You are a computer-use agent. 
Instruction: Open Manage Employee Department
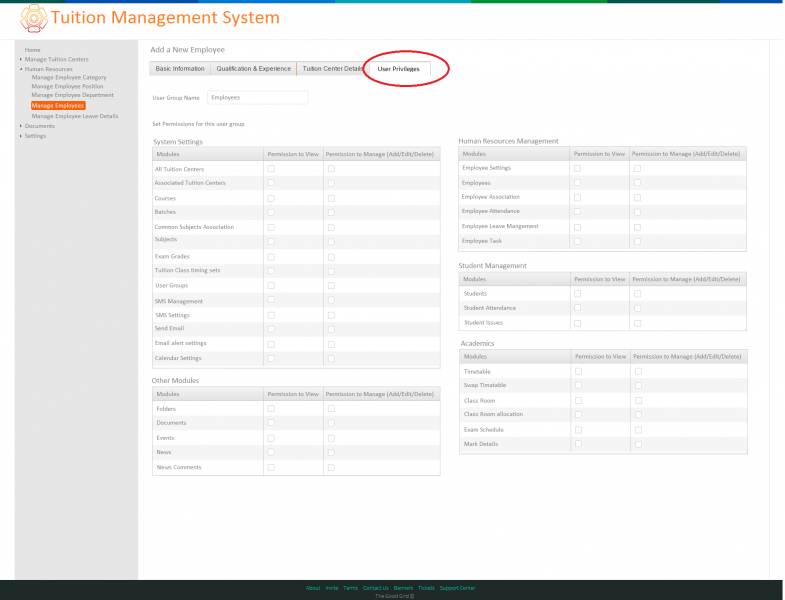click(x=73, y=95)
